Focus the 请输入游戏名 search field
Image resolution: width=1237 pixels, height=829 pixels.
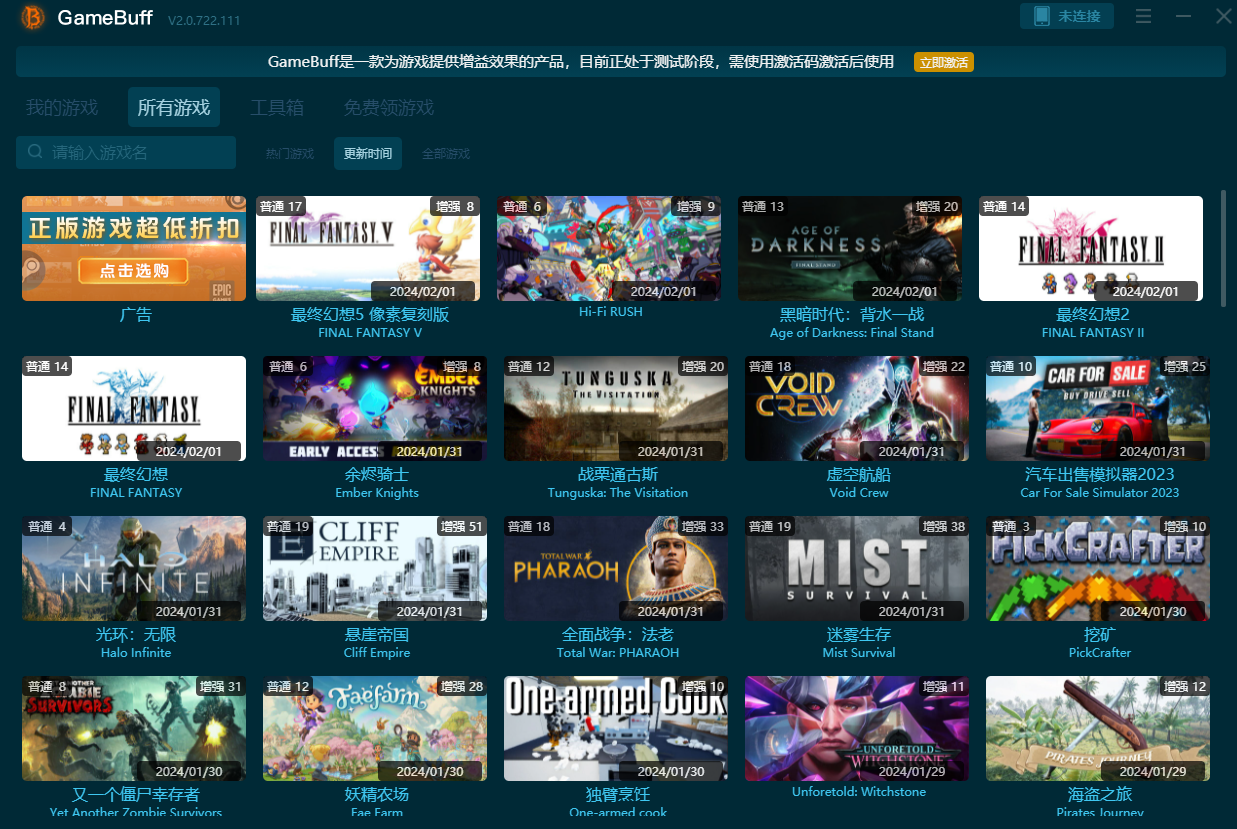coord(126,152)
